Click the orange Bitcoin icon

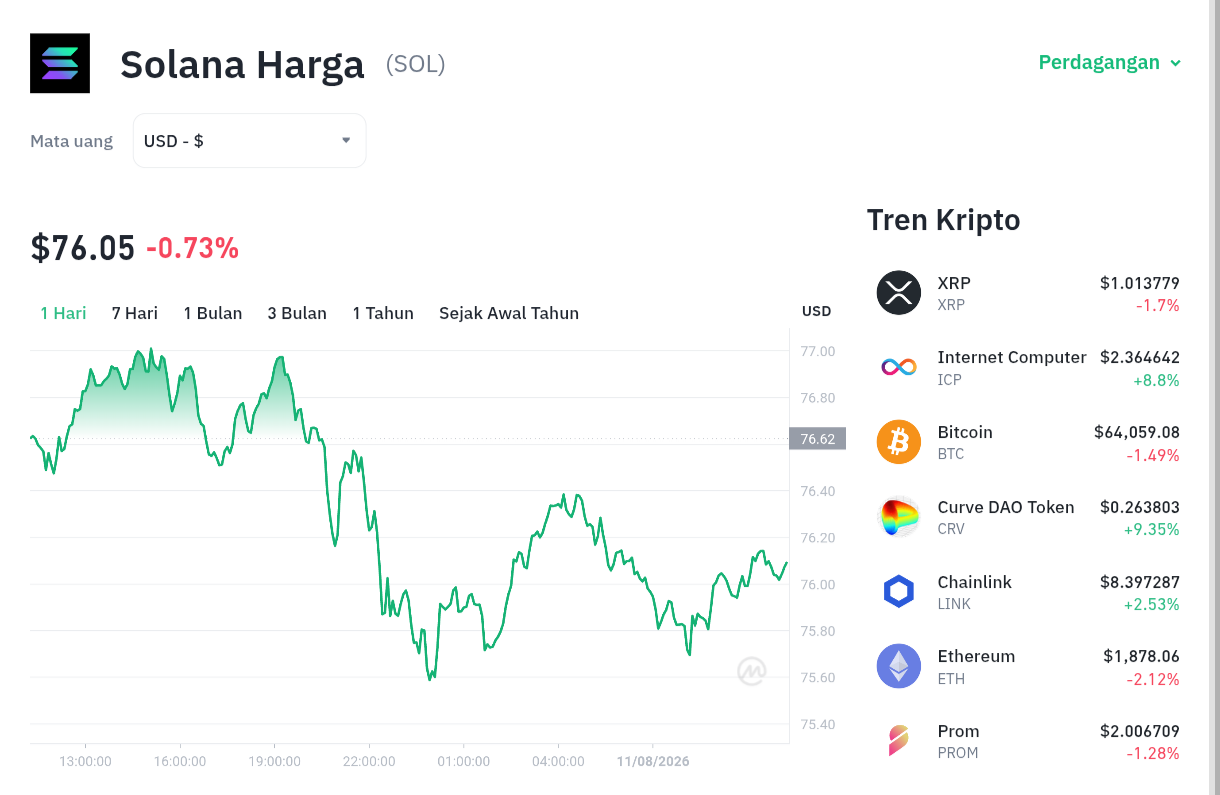tap(899, 442)
